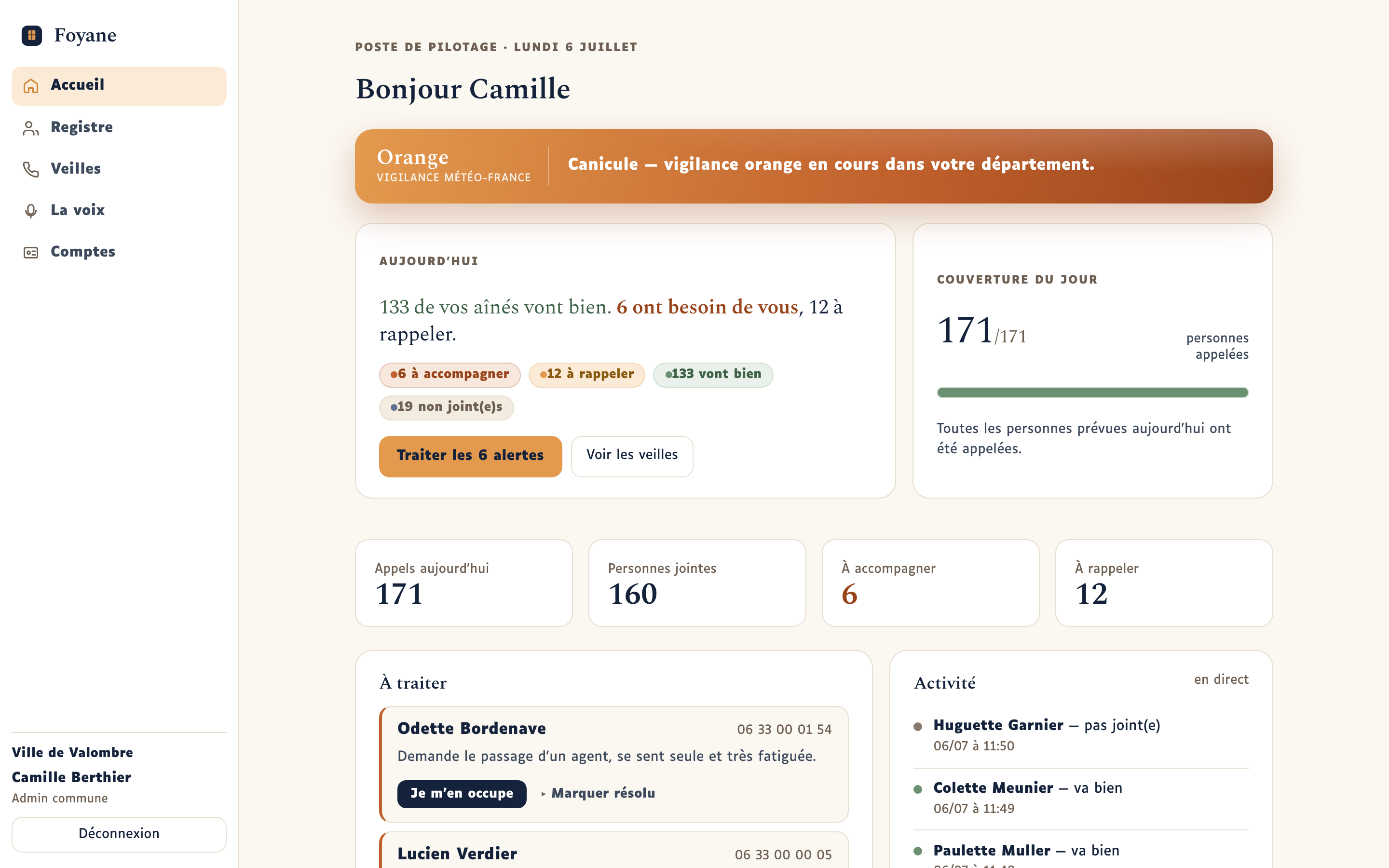Image resolution: width=1389 pixels, height=868 pixels.
Task: Click Voir les veilles
Action: [632, 456]
